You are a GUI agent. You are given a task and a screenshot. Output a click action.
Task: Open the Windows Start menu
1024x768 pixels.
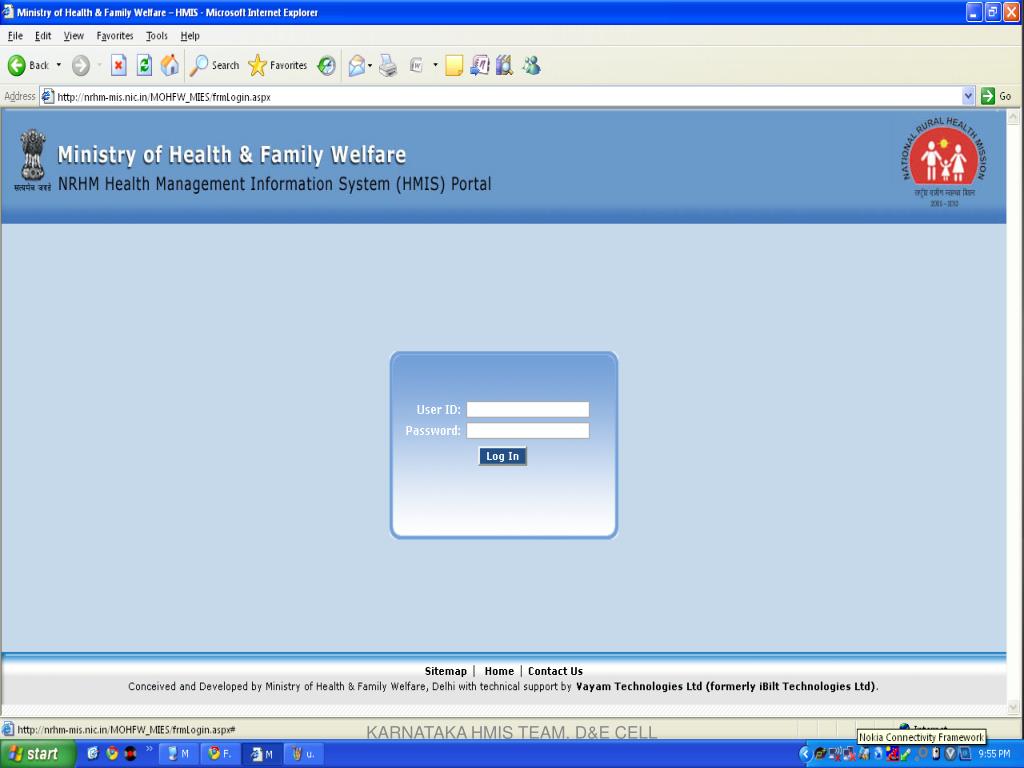pos(38,754)
